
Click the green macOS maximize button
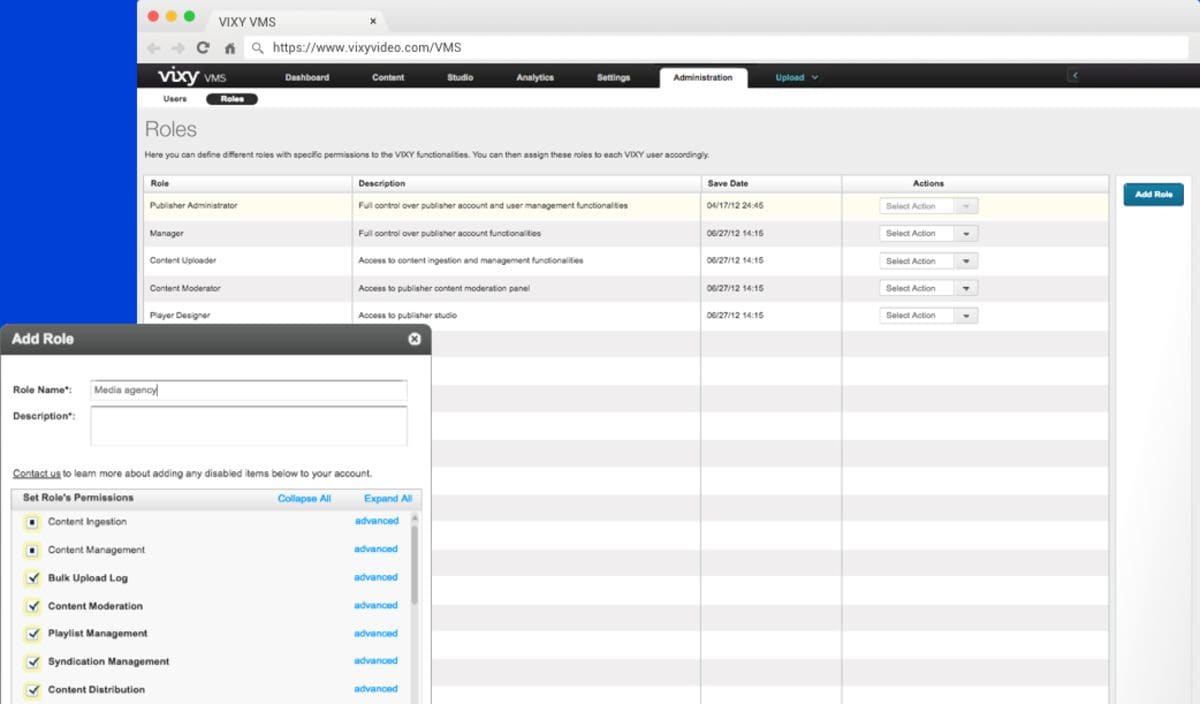[190, 16]
